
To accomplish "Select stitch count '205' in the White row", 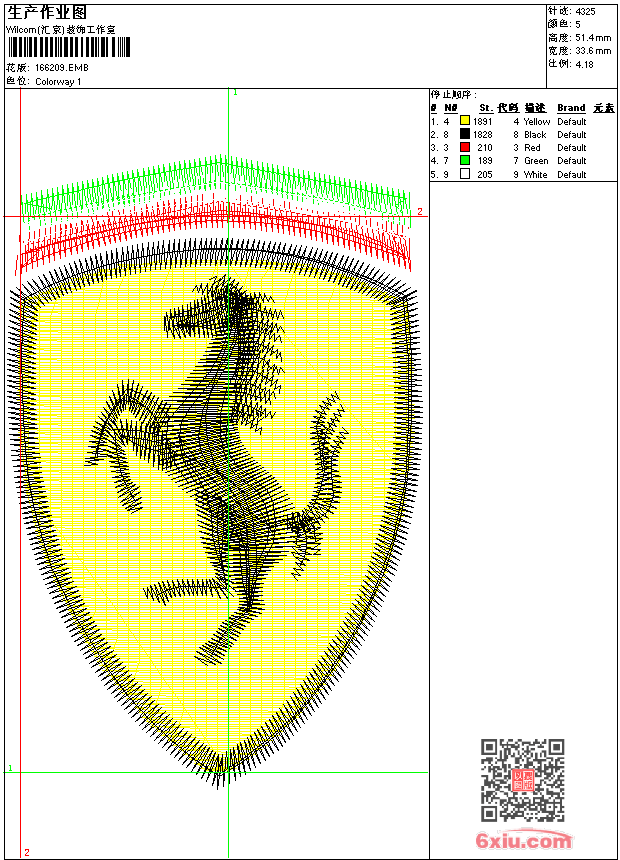I will click(x=485, y=174).
